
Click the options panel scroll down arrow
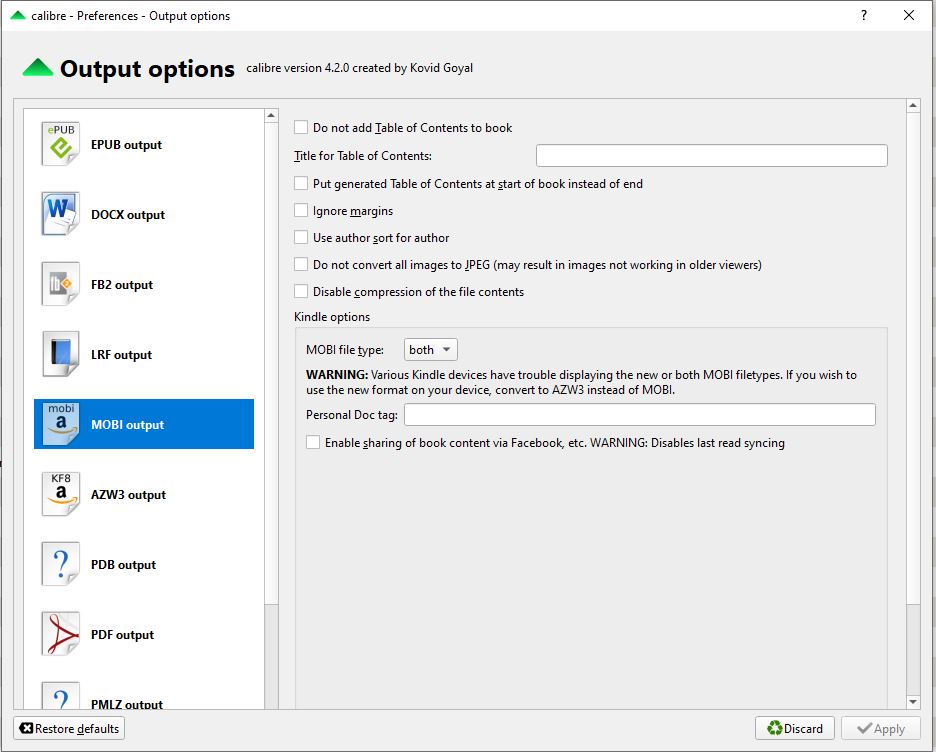[x=913, y=702]
